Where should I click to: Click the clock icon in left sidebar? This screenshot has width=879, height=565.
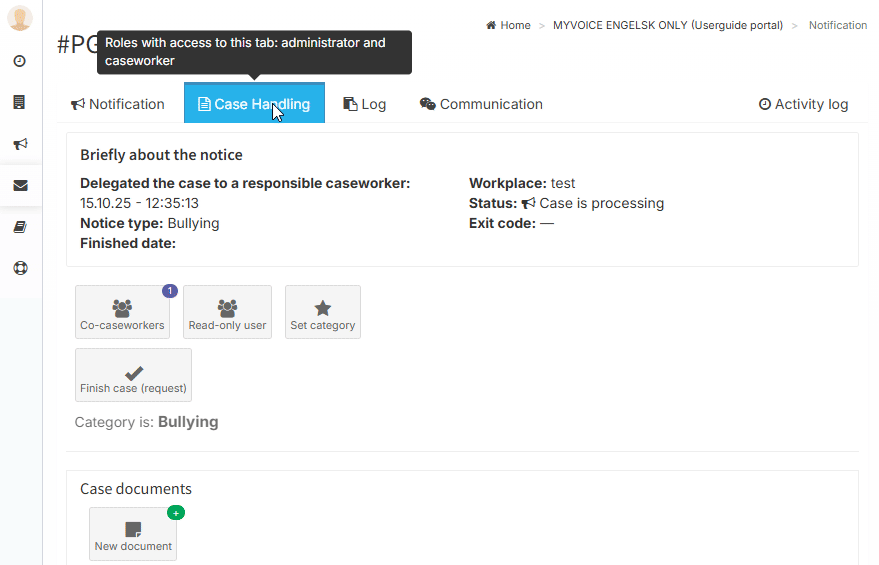tap(20, 61)
